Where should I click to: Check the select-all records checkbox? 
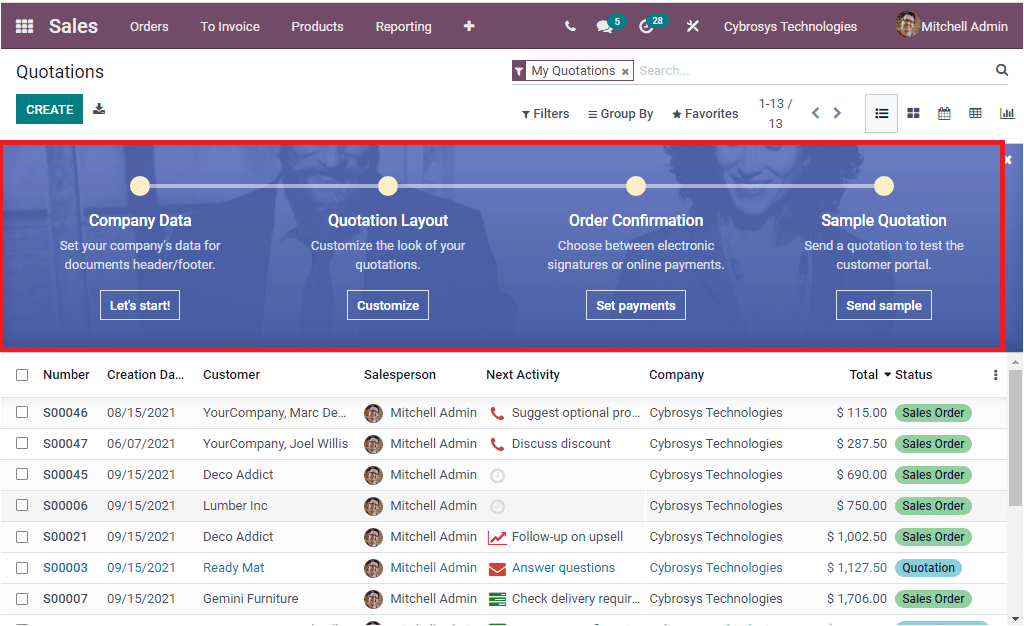point(22,374)
